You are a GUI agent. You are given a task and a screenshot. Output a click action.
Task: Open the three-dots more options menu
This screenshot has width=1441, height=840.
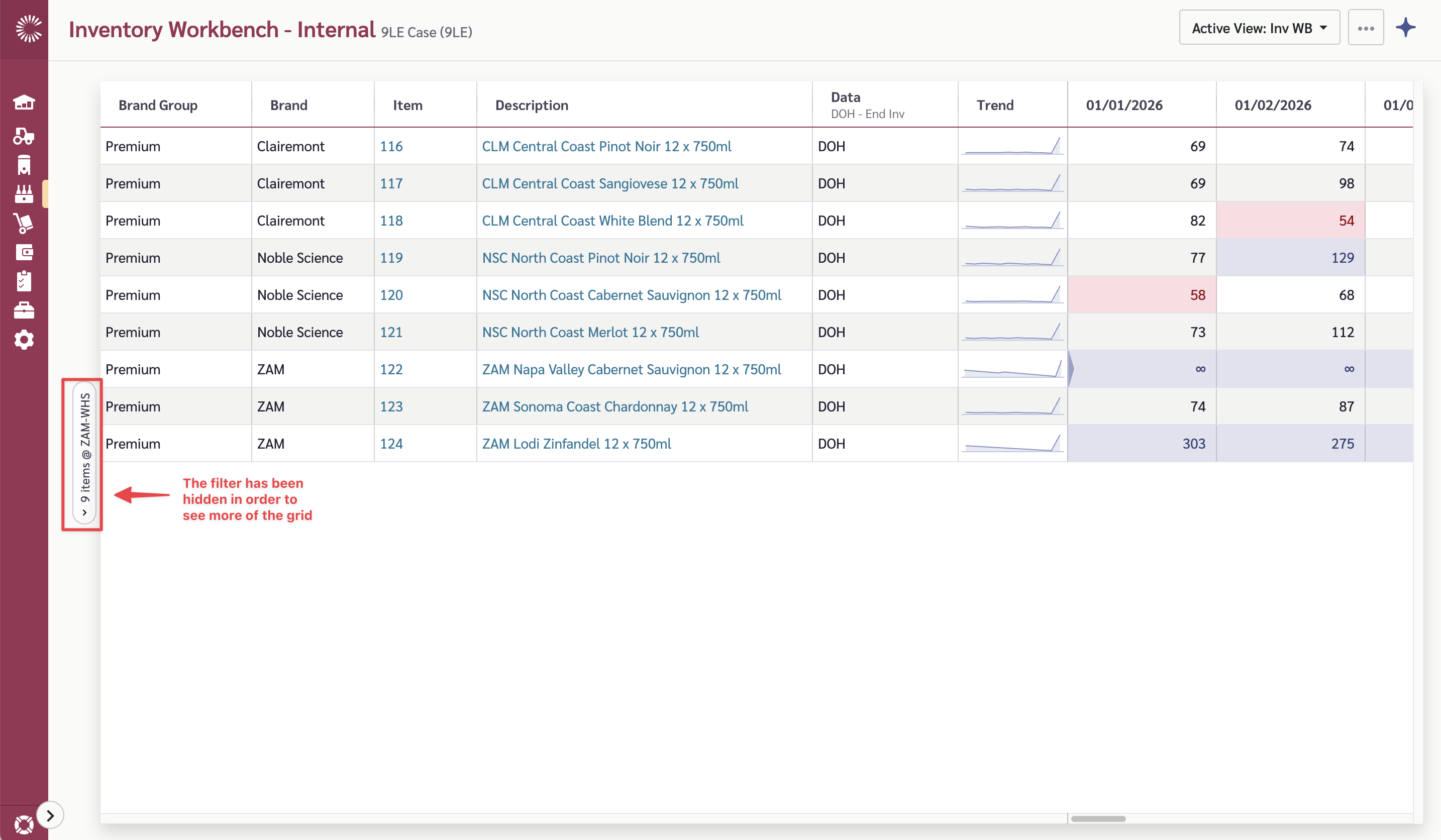point(1365,28)
